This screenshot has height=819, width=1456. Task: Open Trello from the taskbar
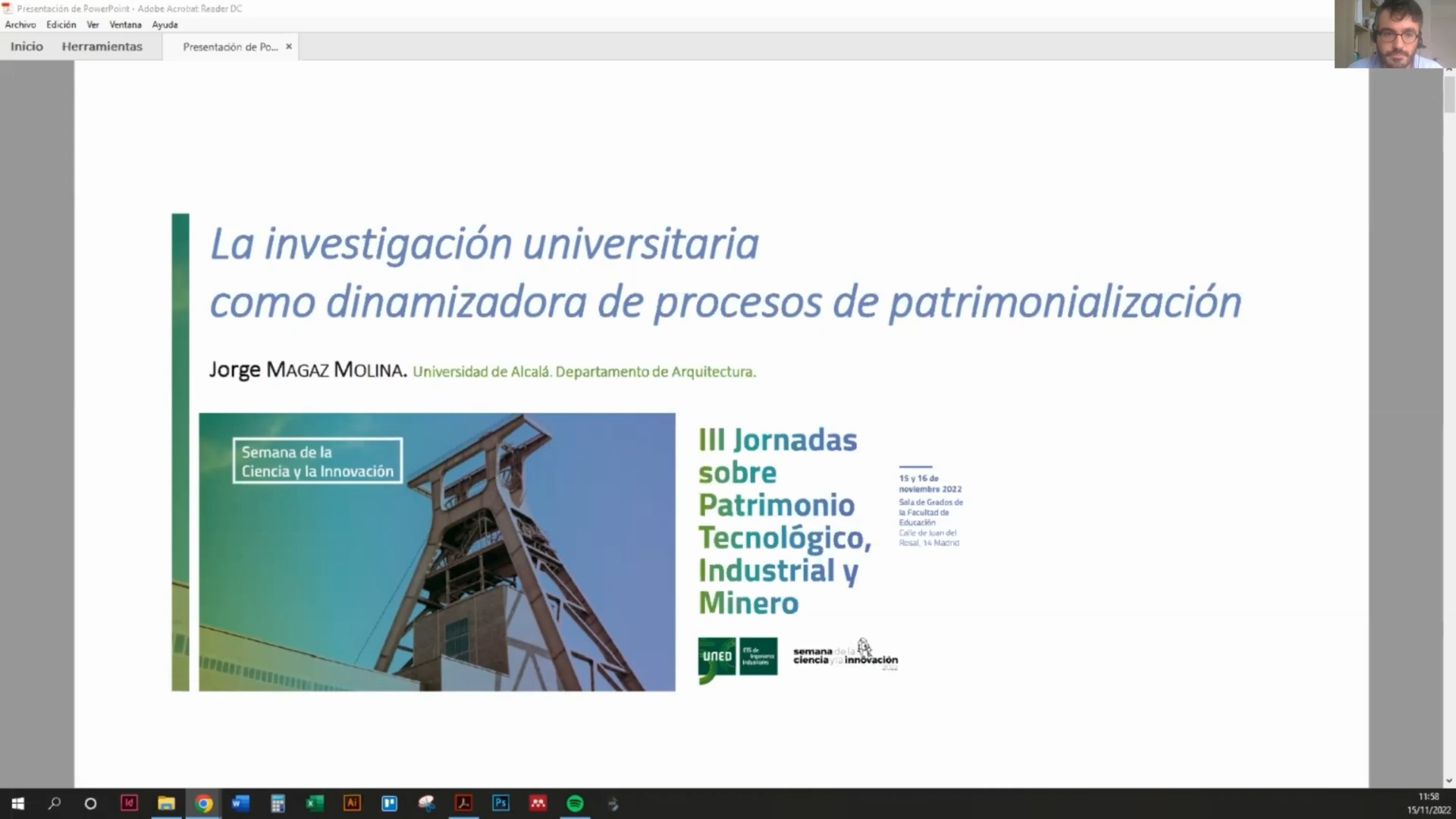point(389,803)
